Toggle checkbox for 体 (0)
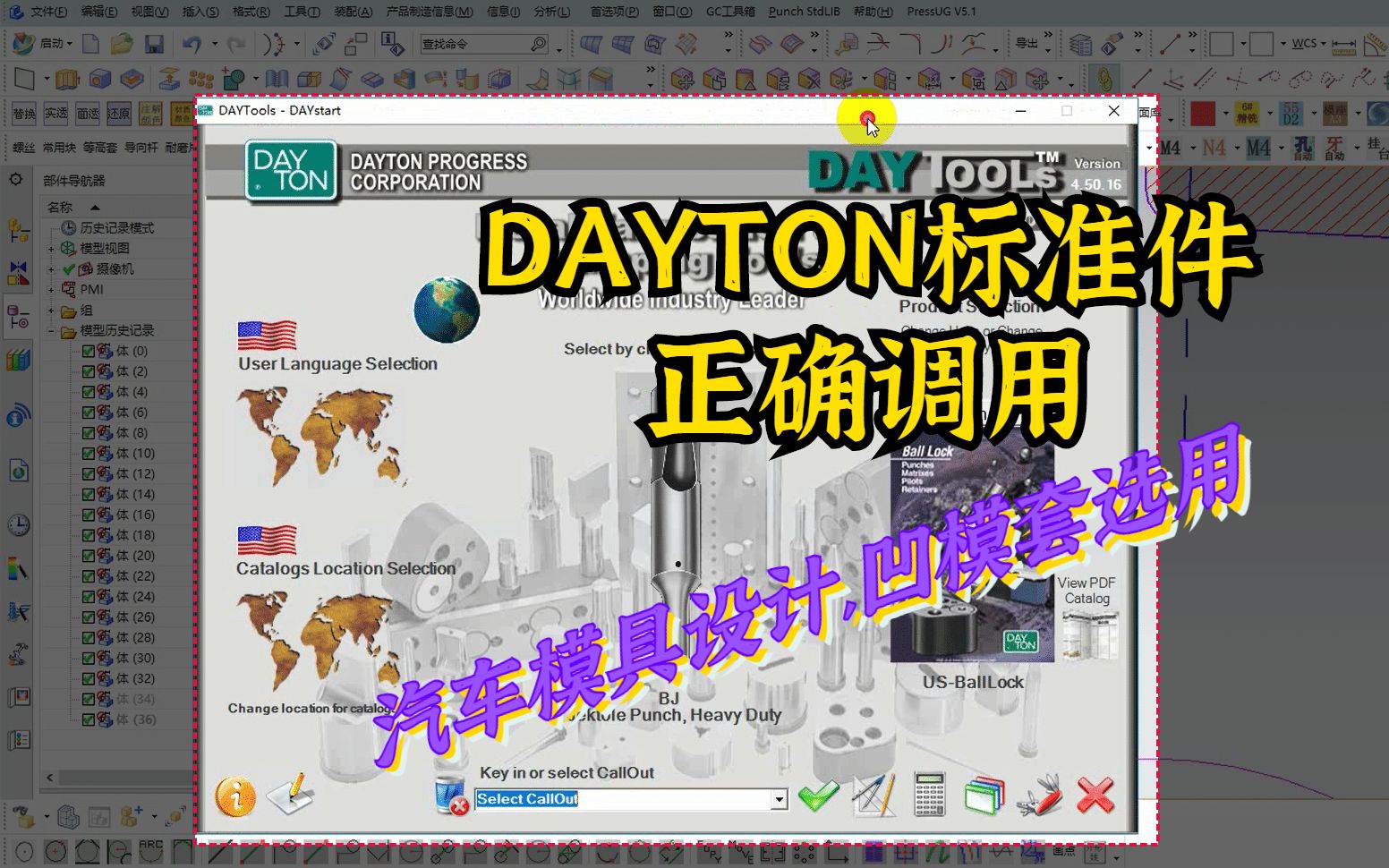The height and width of the screenshot is (868, 1389). tap(89, 351)
